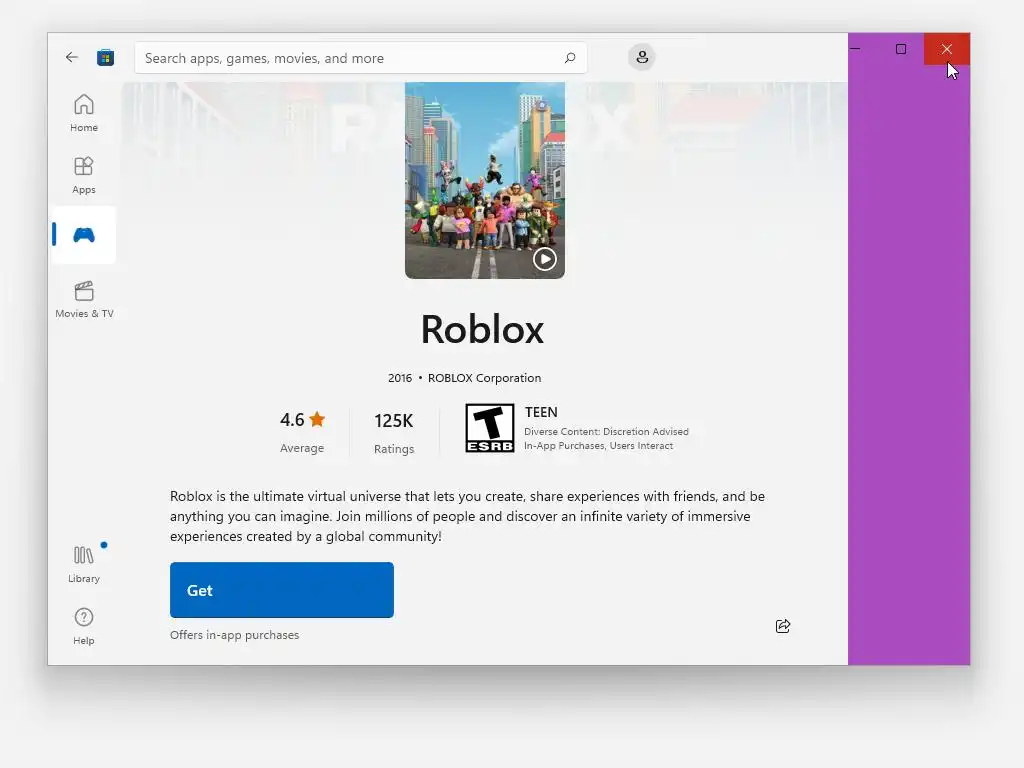Click the 'Offers in-app purchases' text
The image size is (1024, 768).
pos(234,635)
